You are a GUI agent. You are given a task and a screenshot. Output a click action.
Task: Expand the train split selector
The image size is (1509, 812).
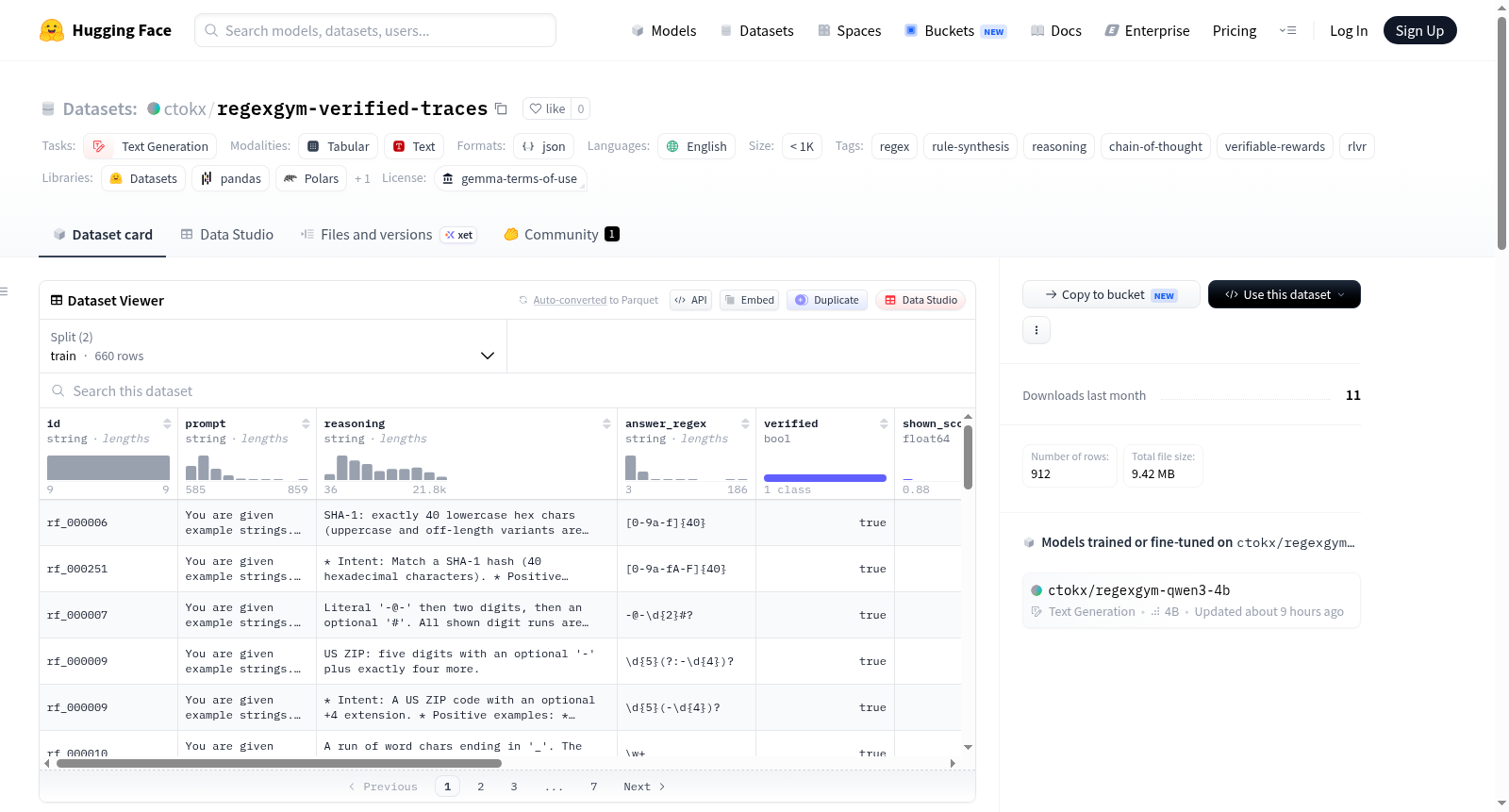pyautogui.click(x=273, y=346)
